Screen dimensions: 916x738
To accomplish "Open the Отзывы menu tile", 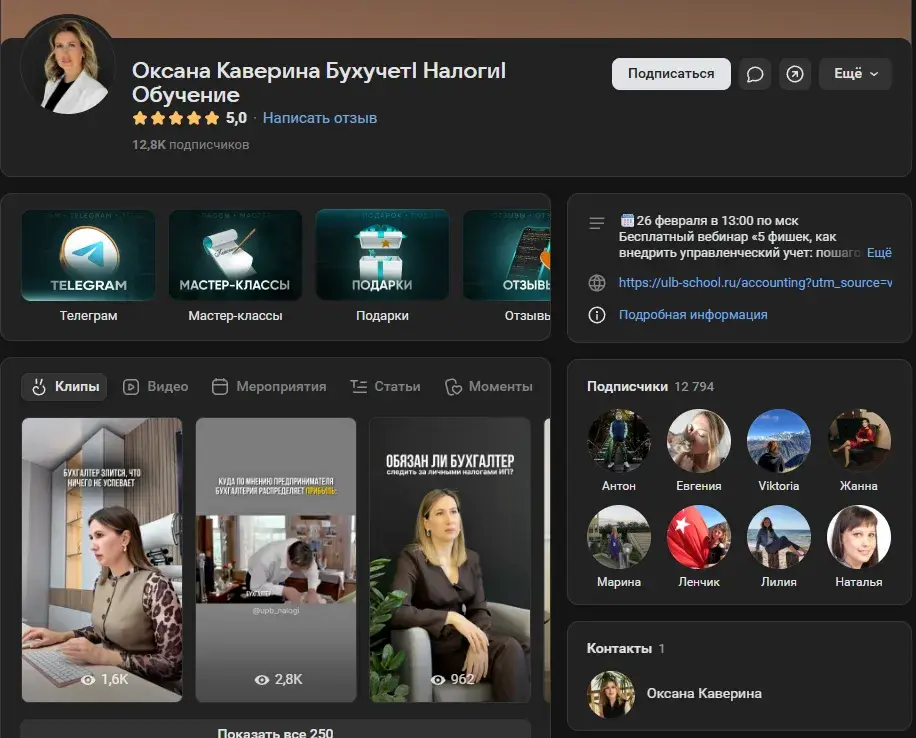I will coord(507,267).
